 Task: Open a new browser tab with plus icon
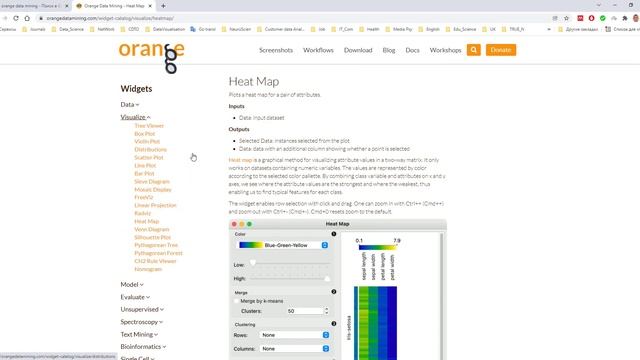[x=163, y=6]
